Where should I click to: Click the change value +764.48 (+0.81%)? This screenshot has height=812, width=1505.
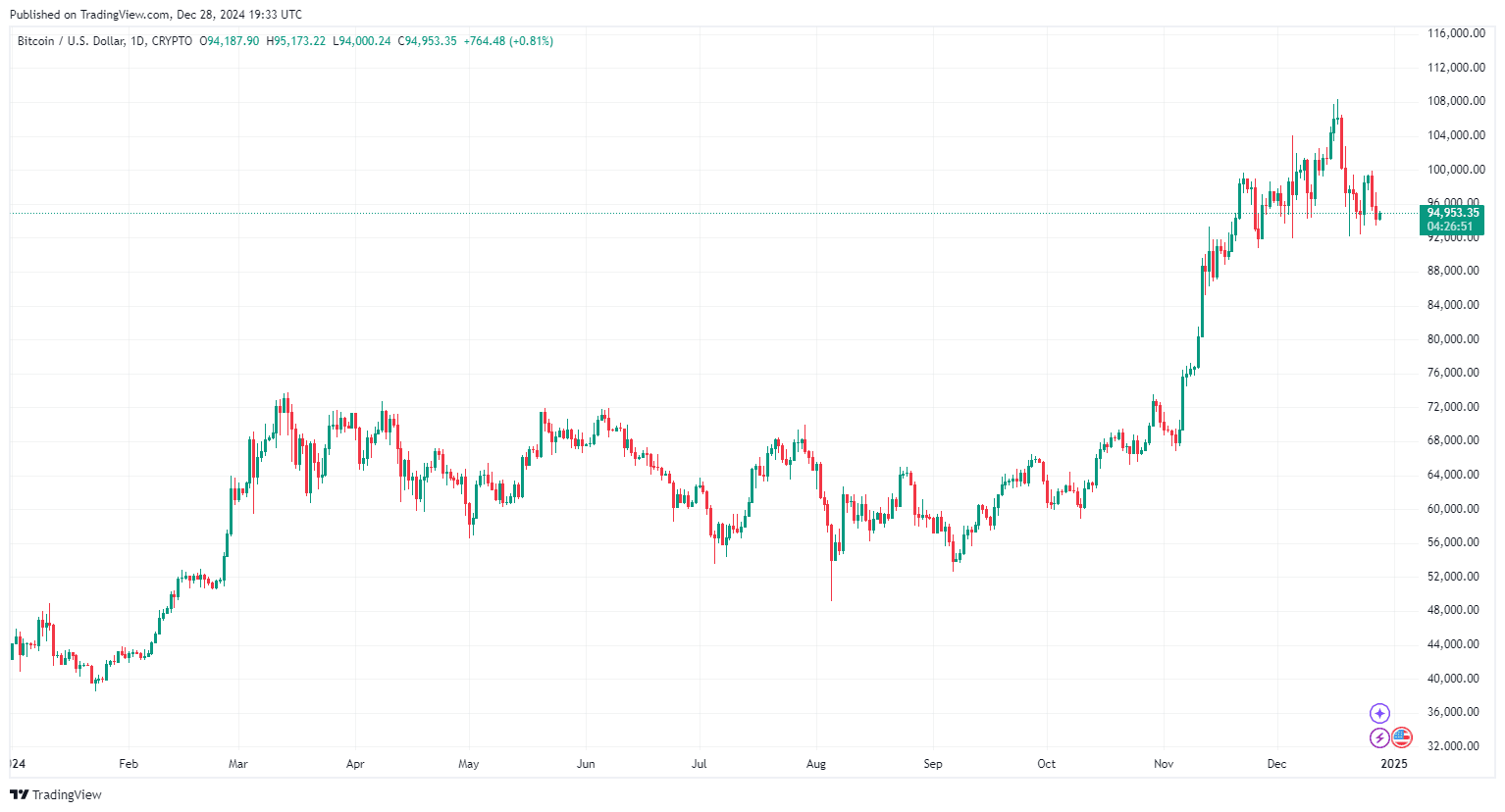[508, 41]
